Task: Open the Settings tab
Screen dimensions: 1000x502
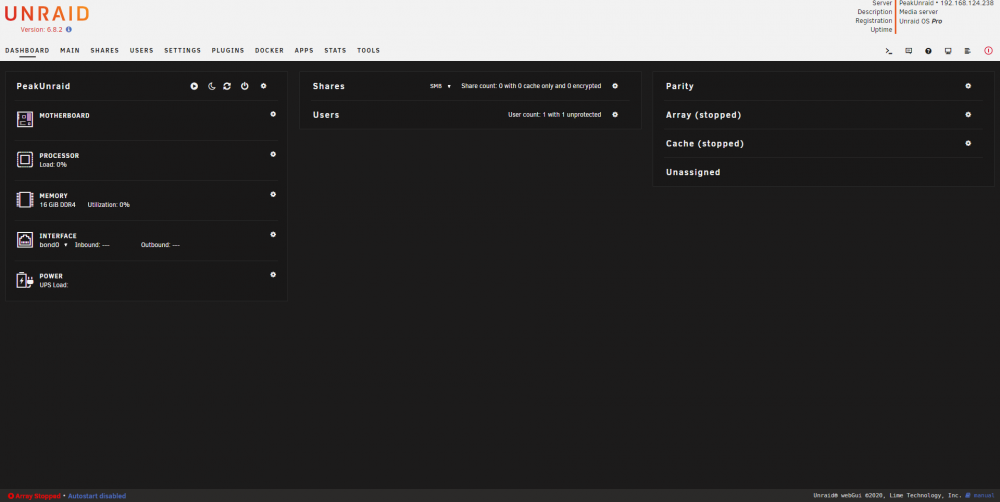Action: pos(182,50)
